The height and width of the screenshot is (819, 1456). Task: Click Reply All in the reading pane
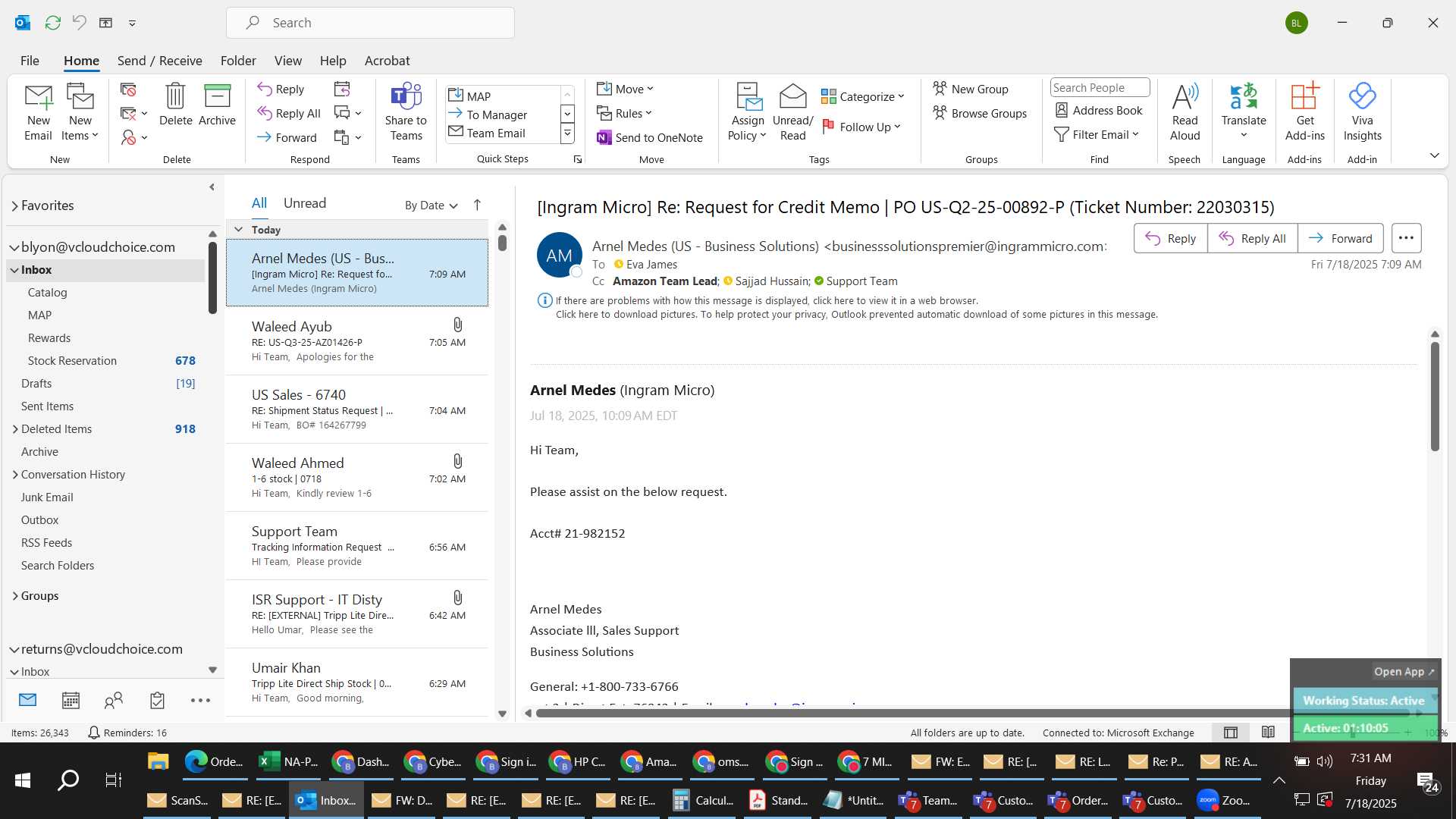1252,238
